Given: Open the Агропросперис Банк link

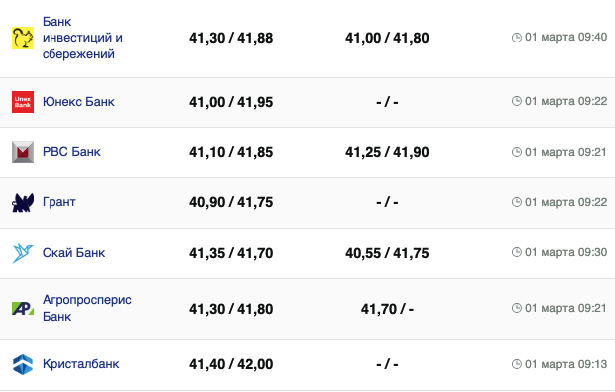Looking at the screenshot, I should coord(87,308).
